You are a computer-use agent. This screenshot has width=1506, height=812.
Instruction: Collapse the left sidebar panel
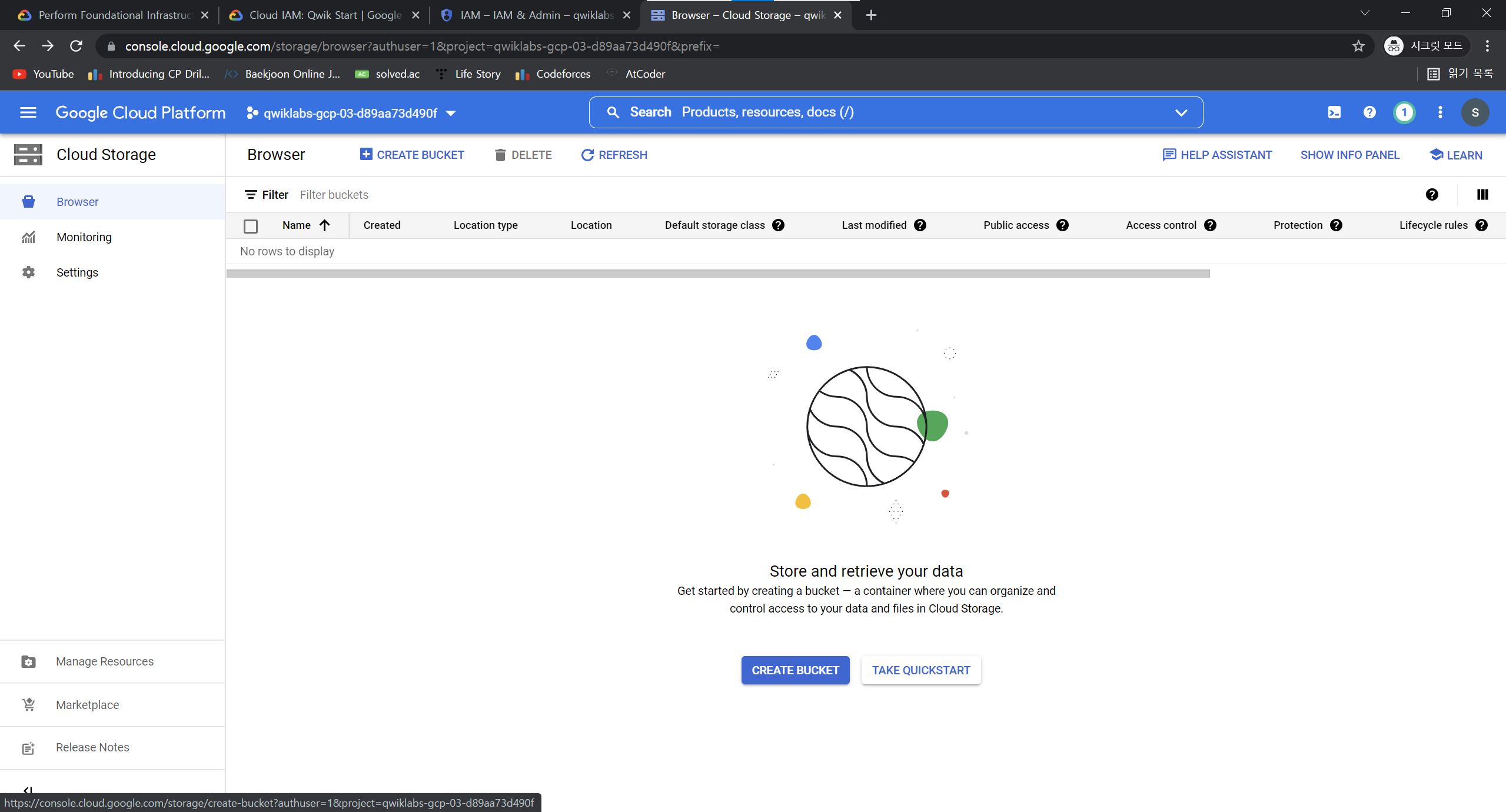28,790
